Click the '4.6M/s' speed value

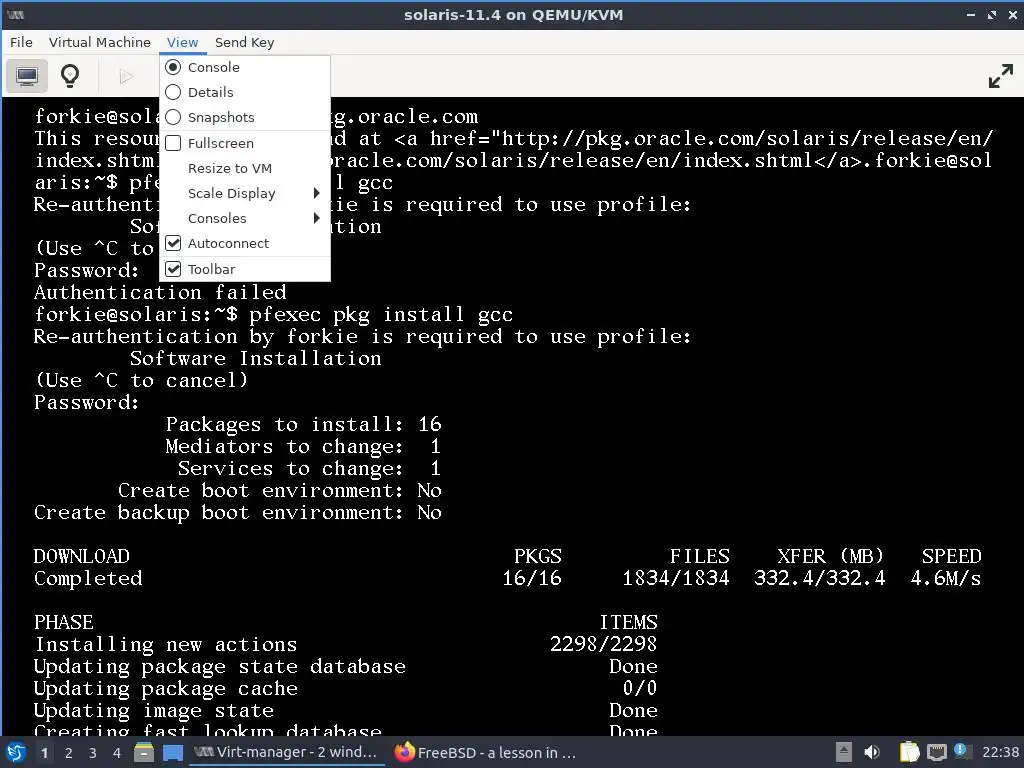click(946, 578)
